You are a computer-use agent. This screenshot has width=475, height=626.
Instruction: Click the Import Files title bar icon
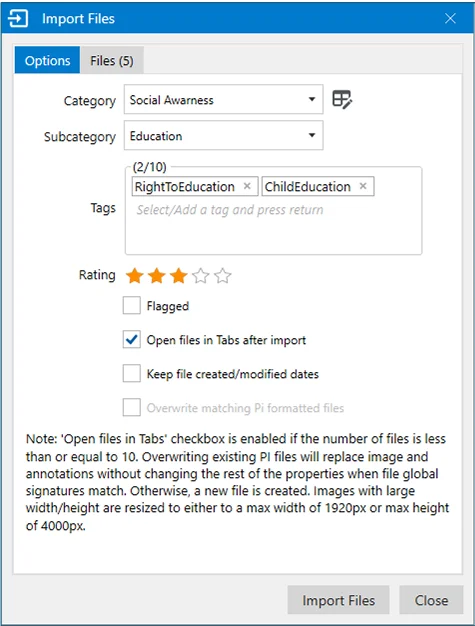coord(18,18)
